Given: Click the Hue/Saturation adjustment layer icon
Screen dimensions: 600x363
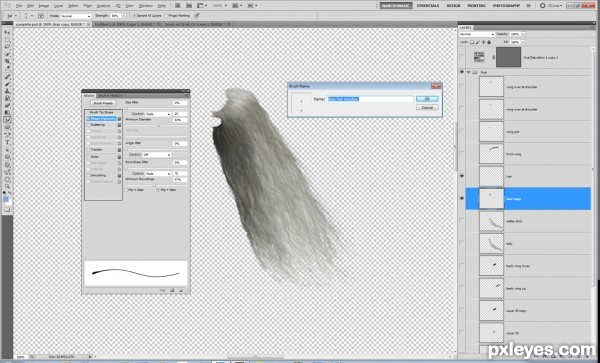Looking at the screenshot, I should pyautogui.click(x=479, y=57).
